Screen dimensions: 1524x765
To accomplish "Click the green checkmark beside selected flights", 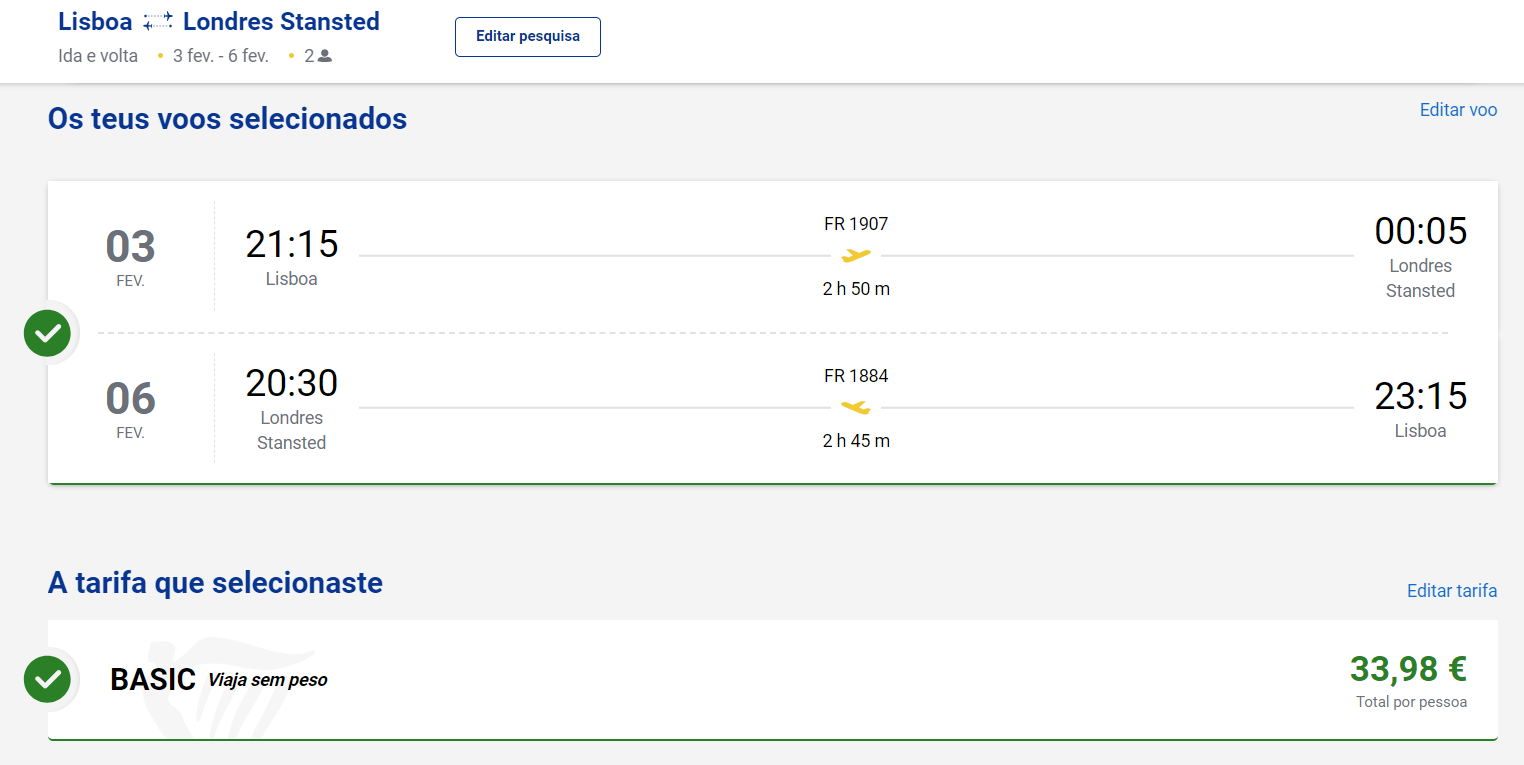I will (x=47, y=333).
